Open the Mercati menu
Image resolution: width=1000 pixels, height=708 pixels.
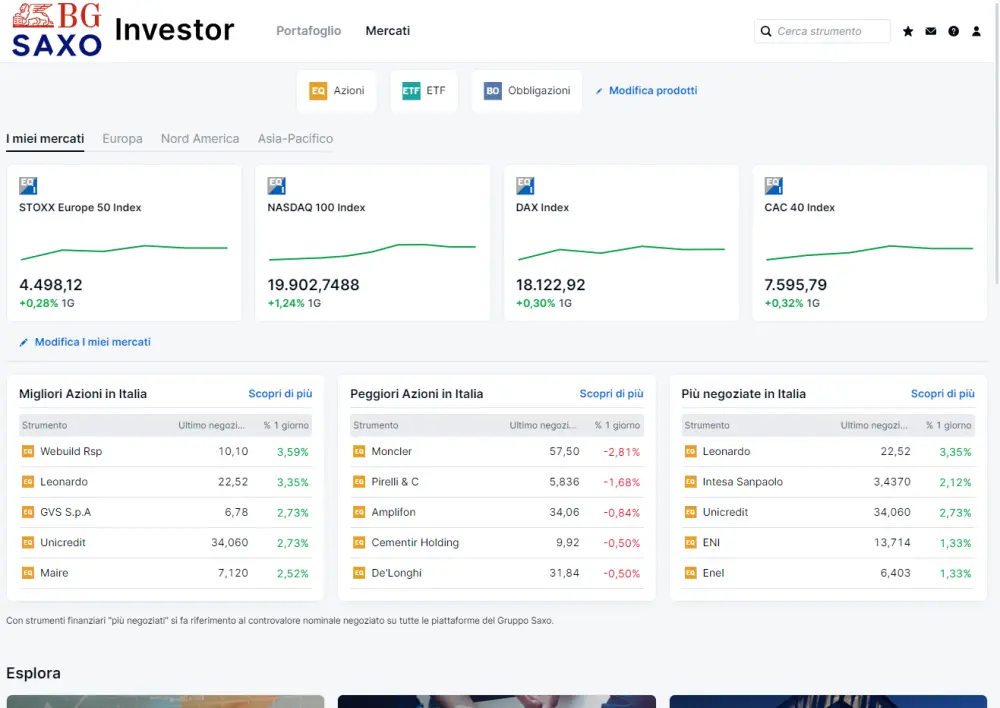click(x=388, y=31)
